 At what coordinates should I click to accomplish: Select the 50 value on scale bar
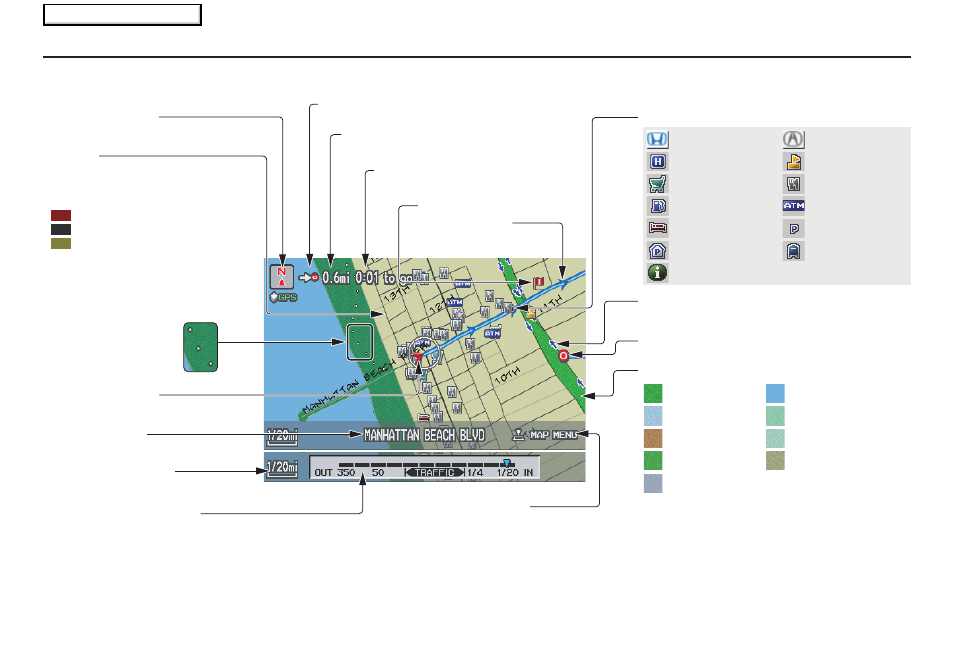[x=378, y=473]
